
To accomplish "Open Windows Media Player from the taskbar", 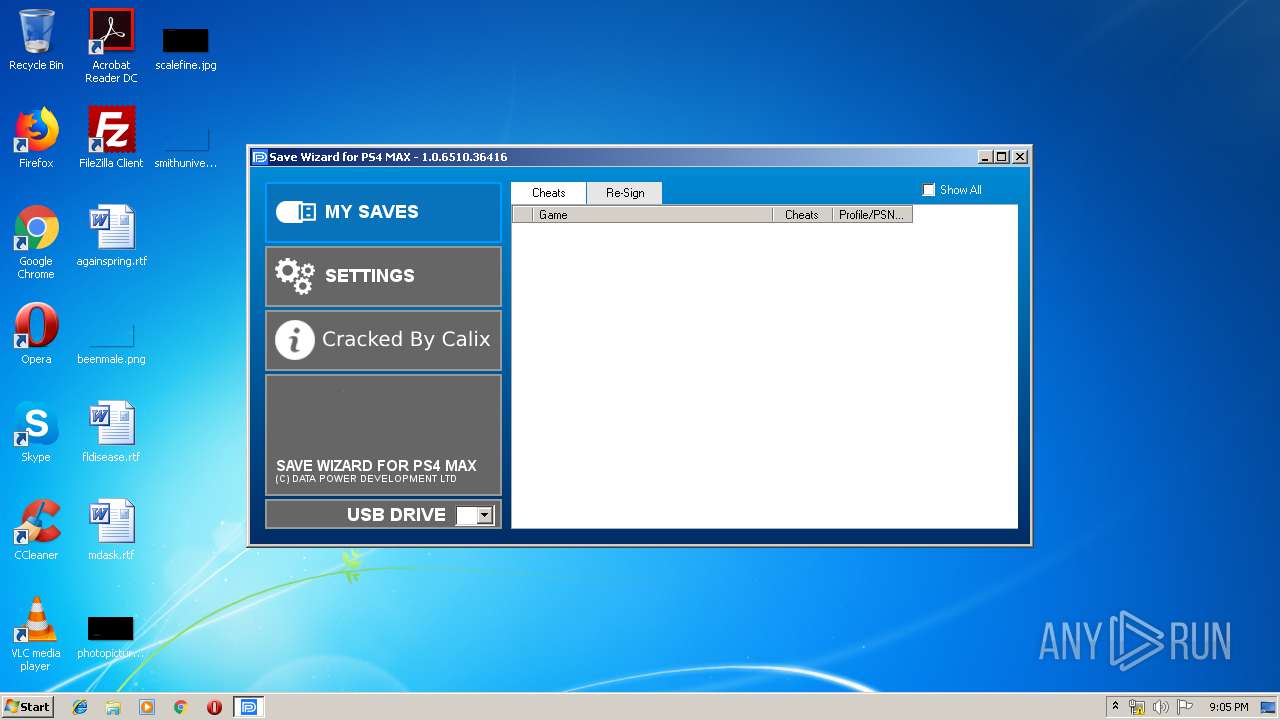I will click(147, 707).
